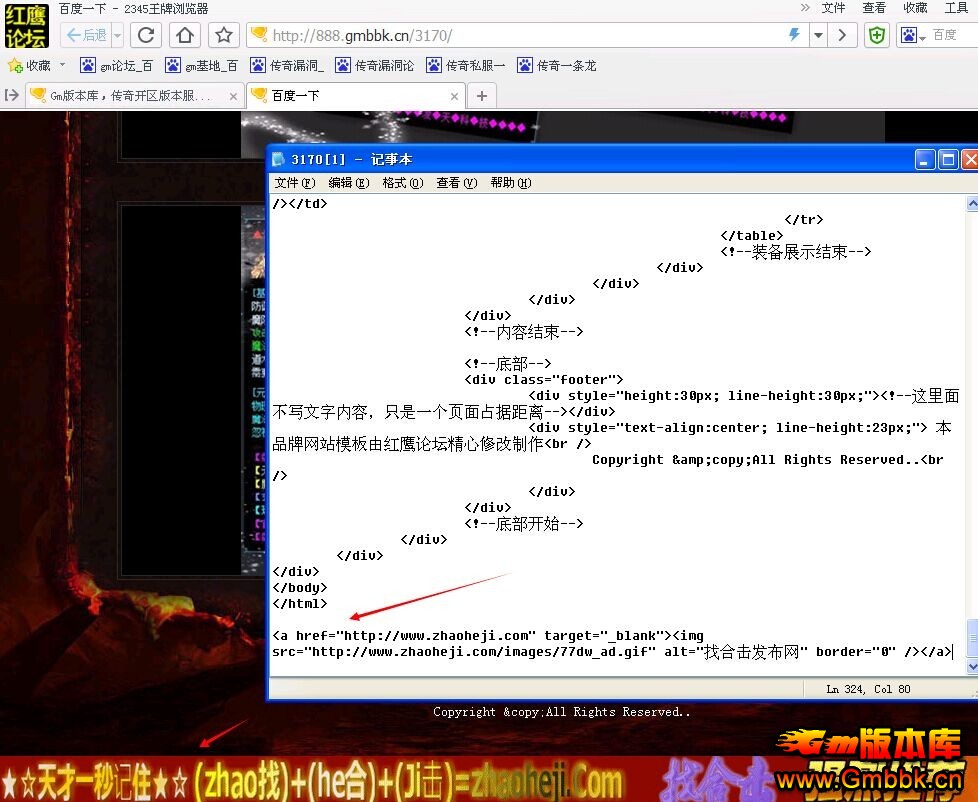The height and width of the screenshot is (802, 978).
Task: Open the 传奇漏洞论 bookmark
Action: 375,65
